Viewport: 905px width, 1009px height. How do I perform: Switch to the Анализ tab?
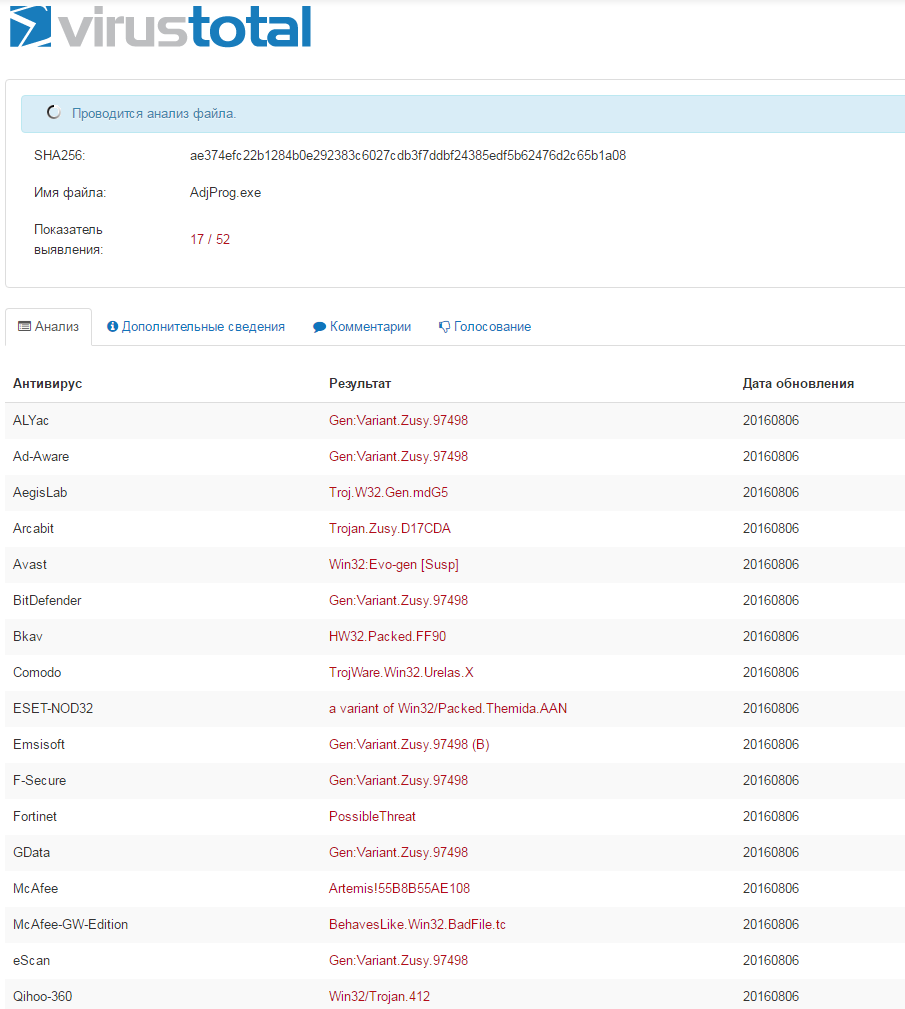coord(48,327)
